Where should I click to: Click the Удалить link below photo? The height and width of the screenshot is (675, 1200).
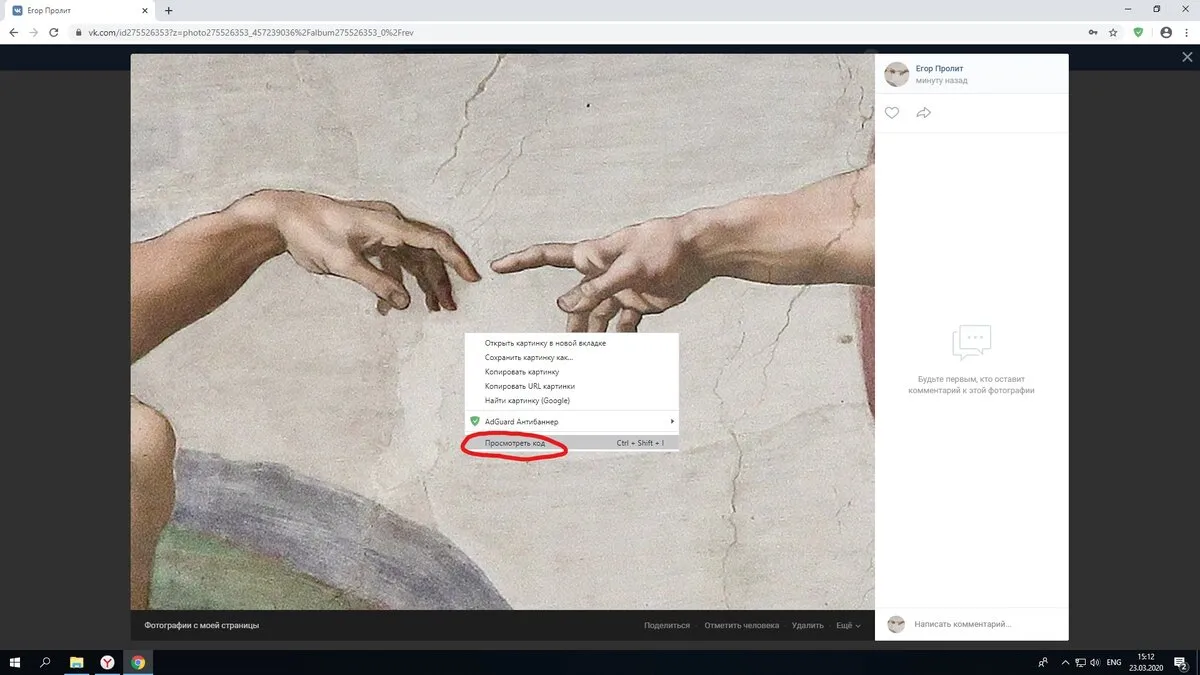[x=808, y=625]
